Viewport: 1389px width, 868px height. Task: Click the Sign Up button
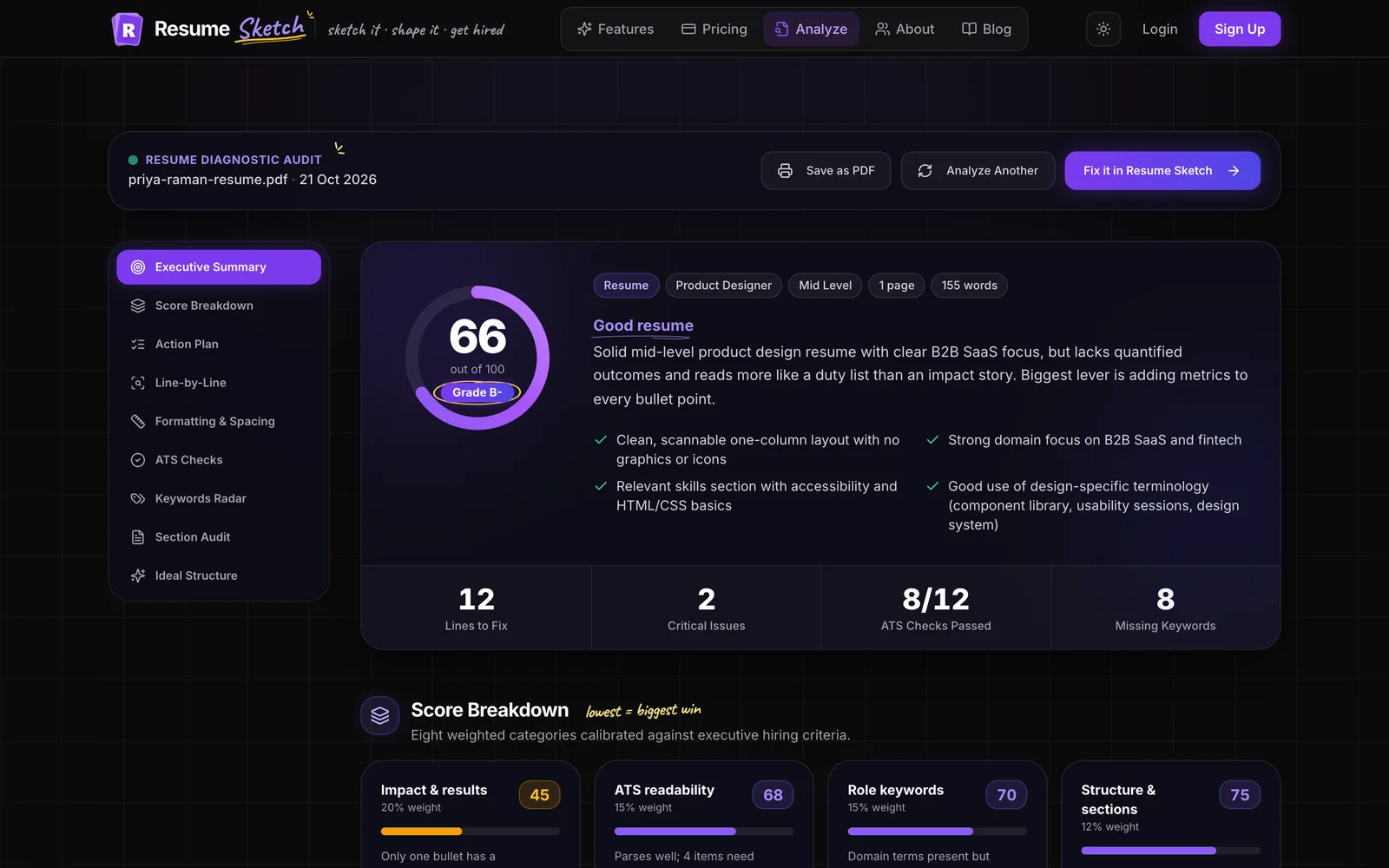pos(1240,29)
